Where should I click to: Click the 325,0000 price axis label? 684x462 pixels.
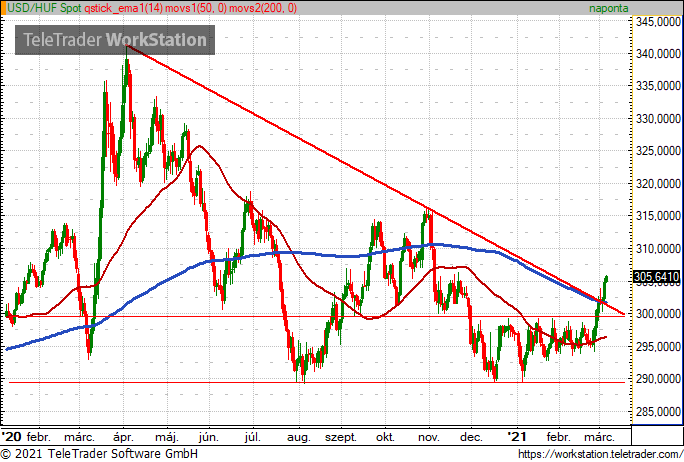point(658,151)
